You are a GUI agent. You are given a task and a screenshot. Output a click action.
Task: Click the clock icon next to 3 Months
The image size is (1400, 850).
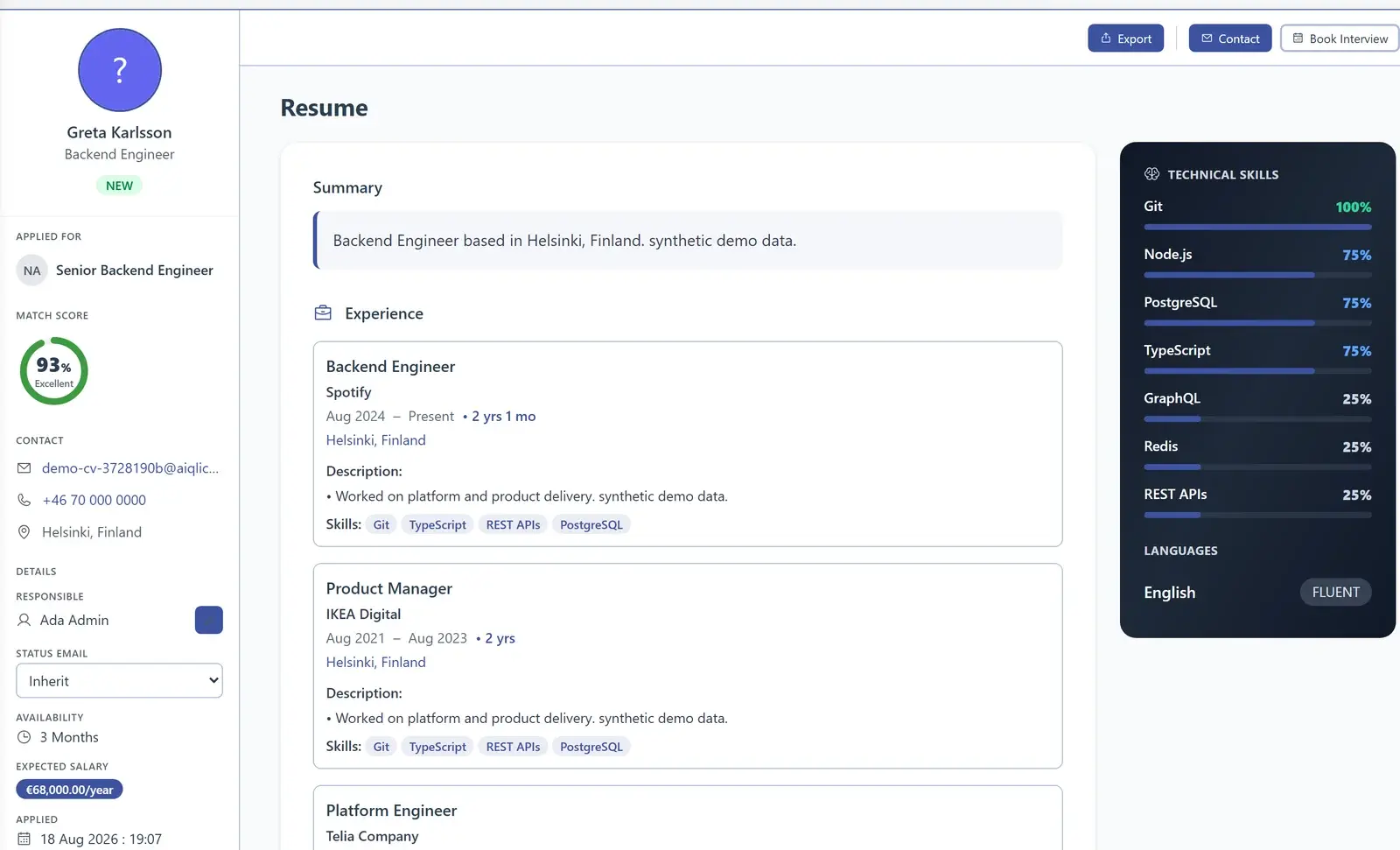click(x=24, y=737)
